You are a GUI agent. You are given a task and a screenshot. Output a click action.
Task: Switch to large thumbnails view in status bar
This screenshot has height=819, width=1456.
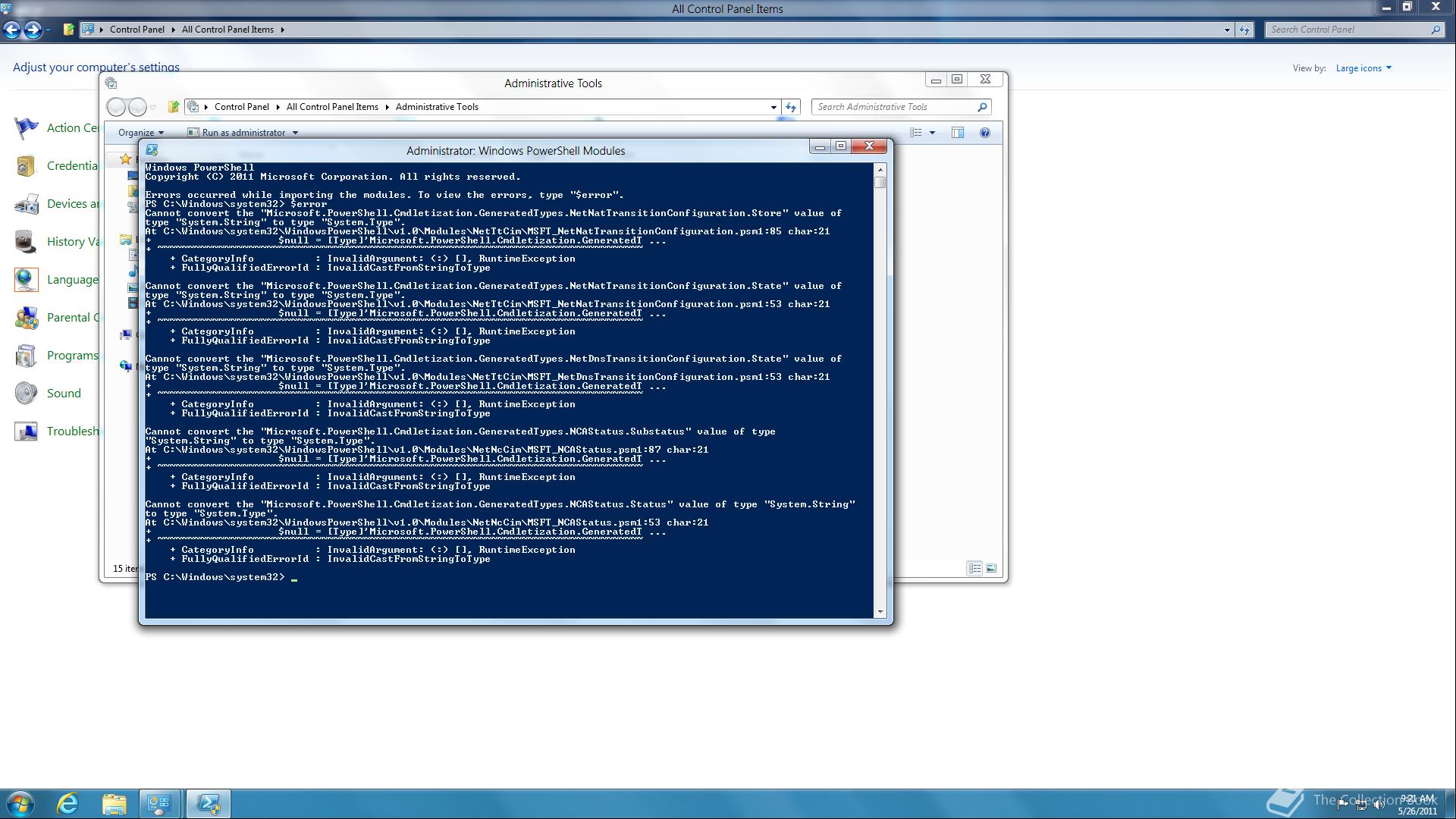click(x=990, y=568)
